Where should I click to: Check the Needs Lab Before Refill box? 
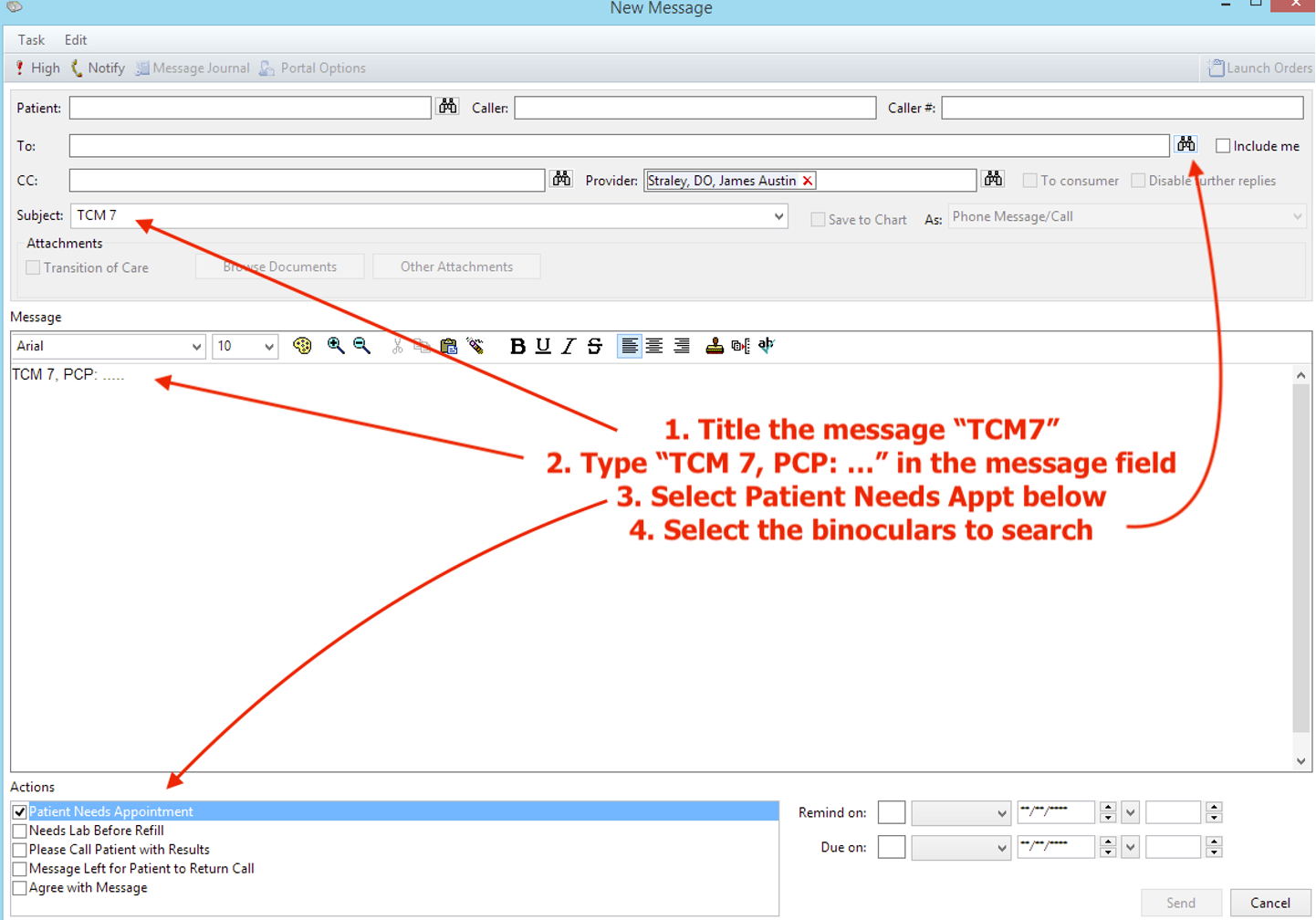[x=19, y=831]
